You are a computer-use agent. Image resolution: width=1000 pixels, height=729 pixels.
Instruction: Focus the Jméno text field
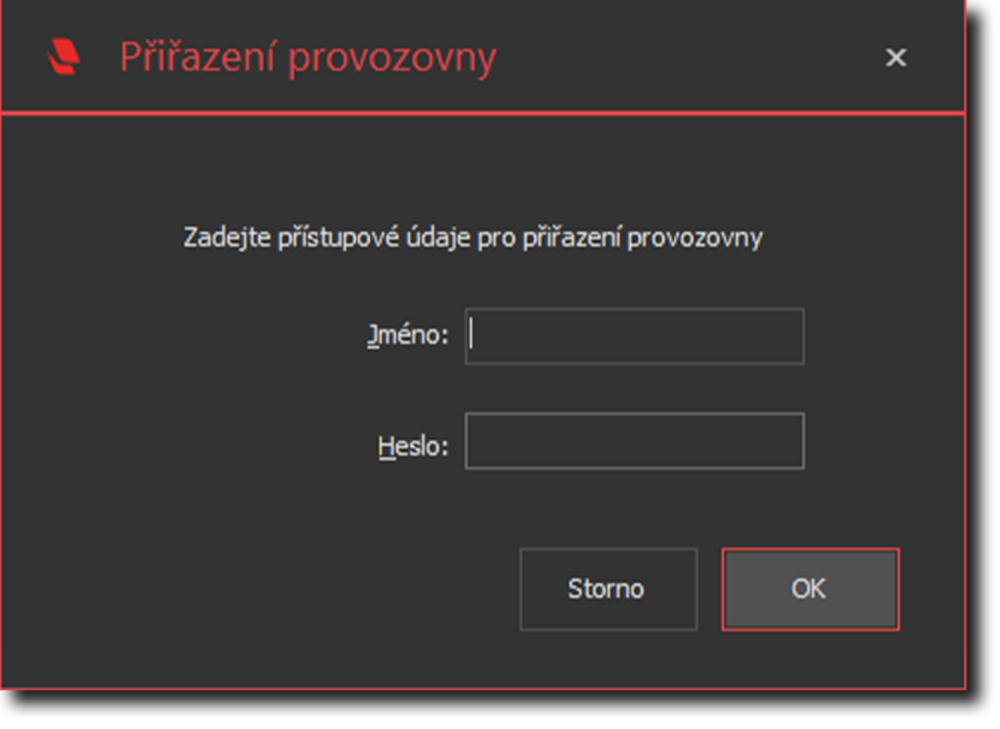tap(634, 336)
